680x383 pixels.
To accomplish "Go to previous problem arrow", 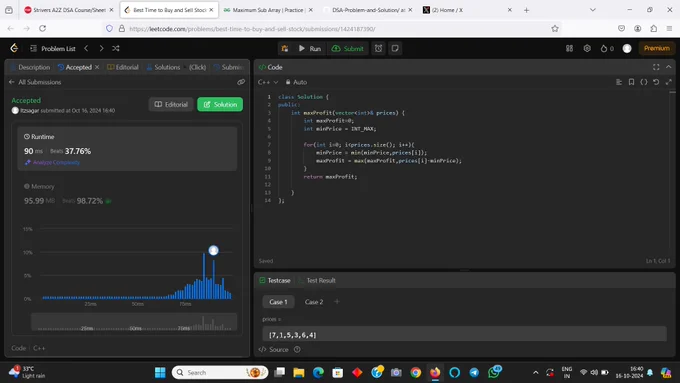I will pos(86,49).
